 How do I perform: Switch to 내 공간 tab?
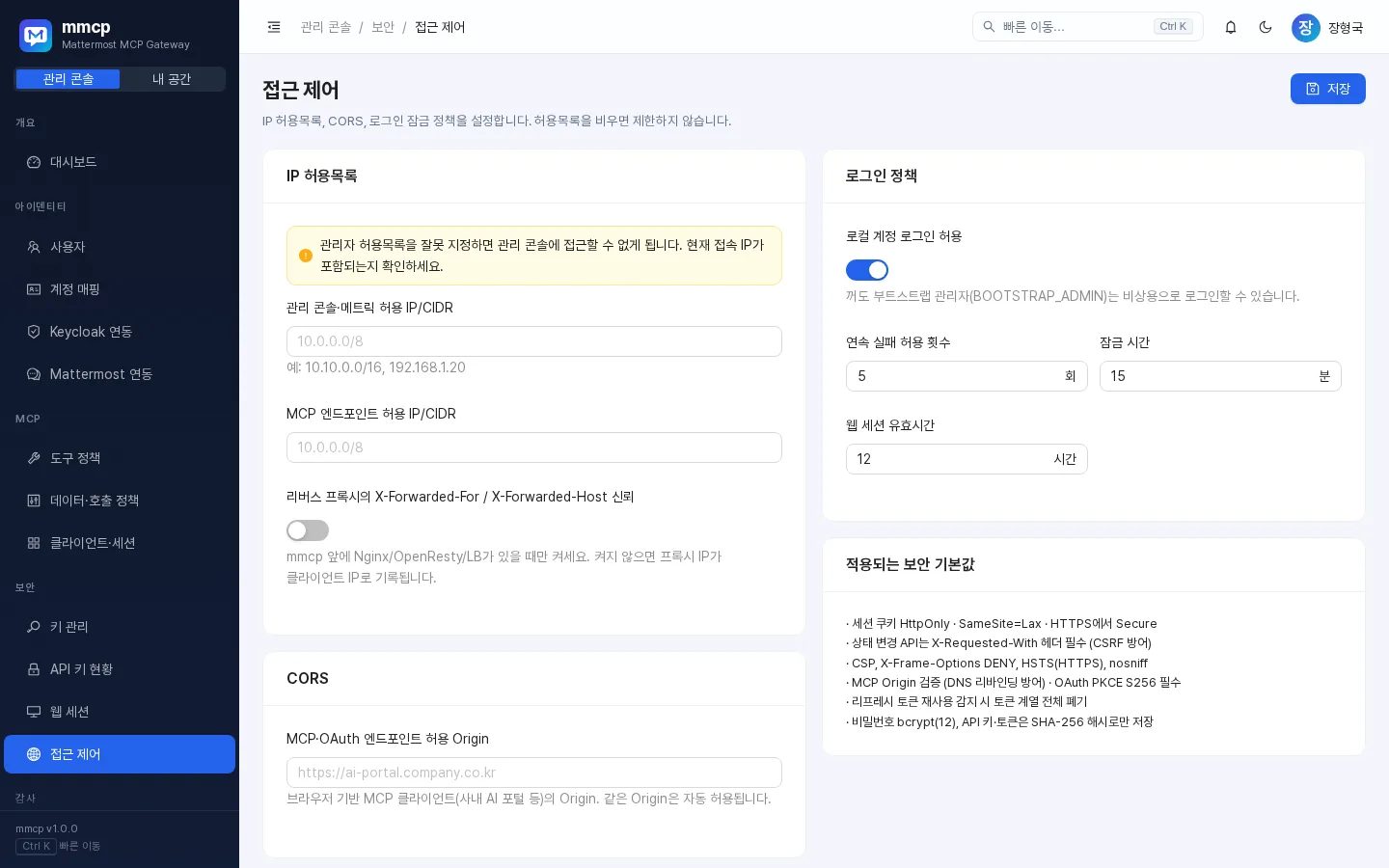172,79
